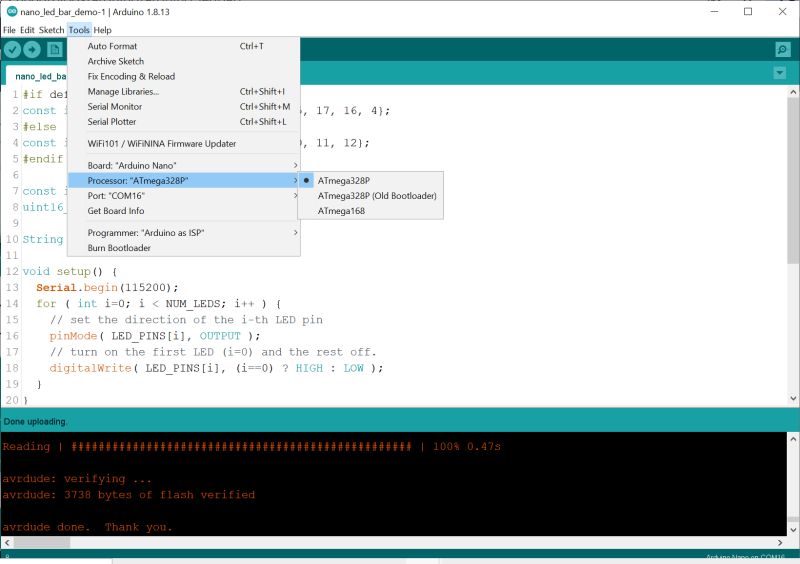Image resolution: width=800 pixels, height=564 pixels.
Task: Click Get Board Info
Action: coord(184,211)
